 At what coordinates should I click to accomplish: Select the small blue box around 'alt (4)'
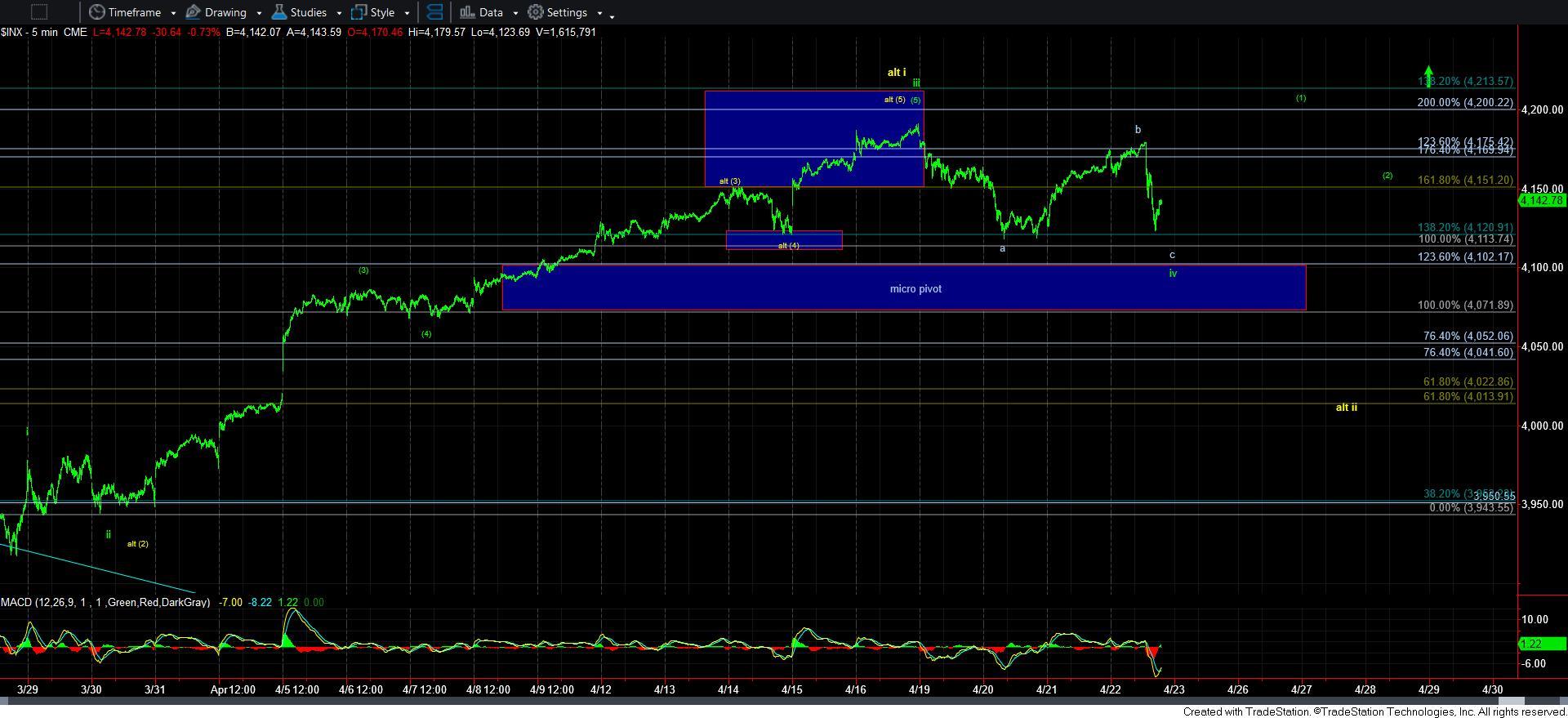tap(784, 239)
